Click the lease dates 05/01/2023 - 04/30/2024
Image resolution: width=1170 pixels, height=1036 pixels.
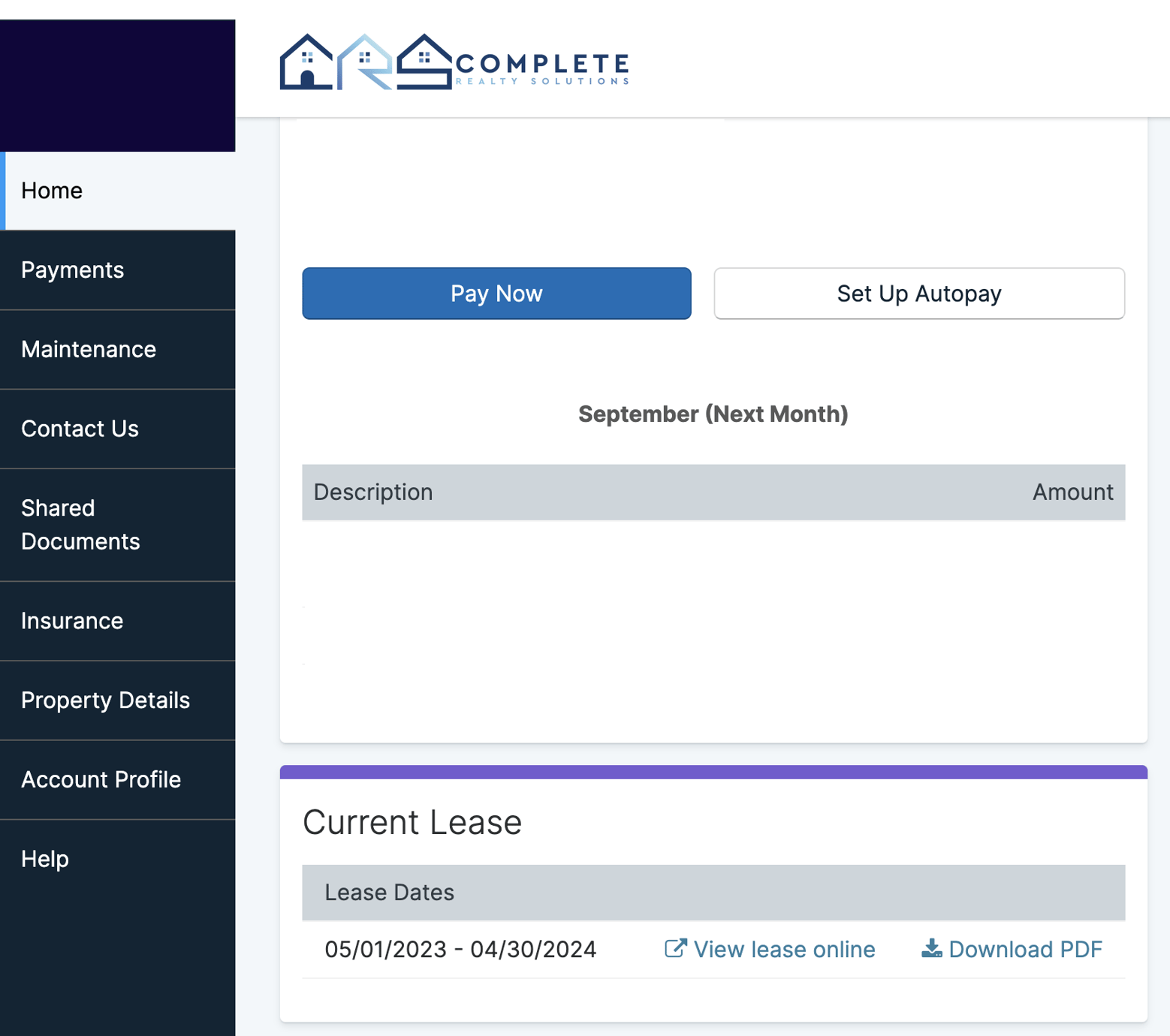pyautogui.click(x=460, y=948)
